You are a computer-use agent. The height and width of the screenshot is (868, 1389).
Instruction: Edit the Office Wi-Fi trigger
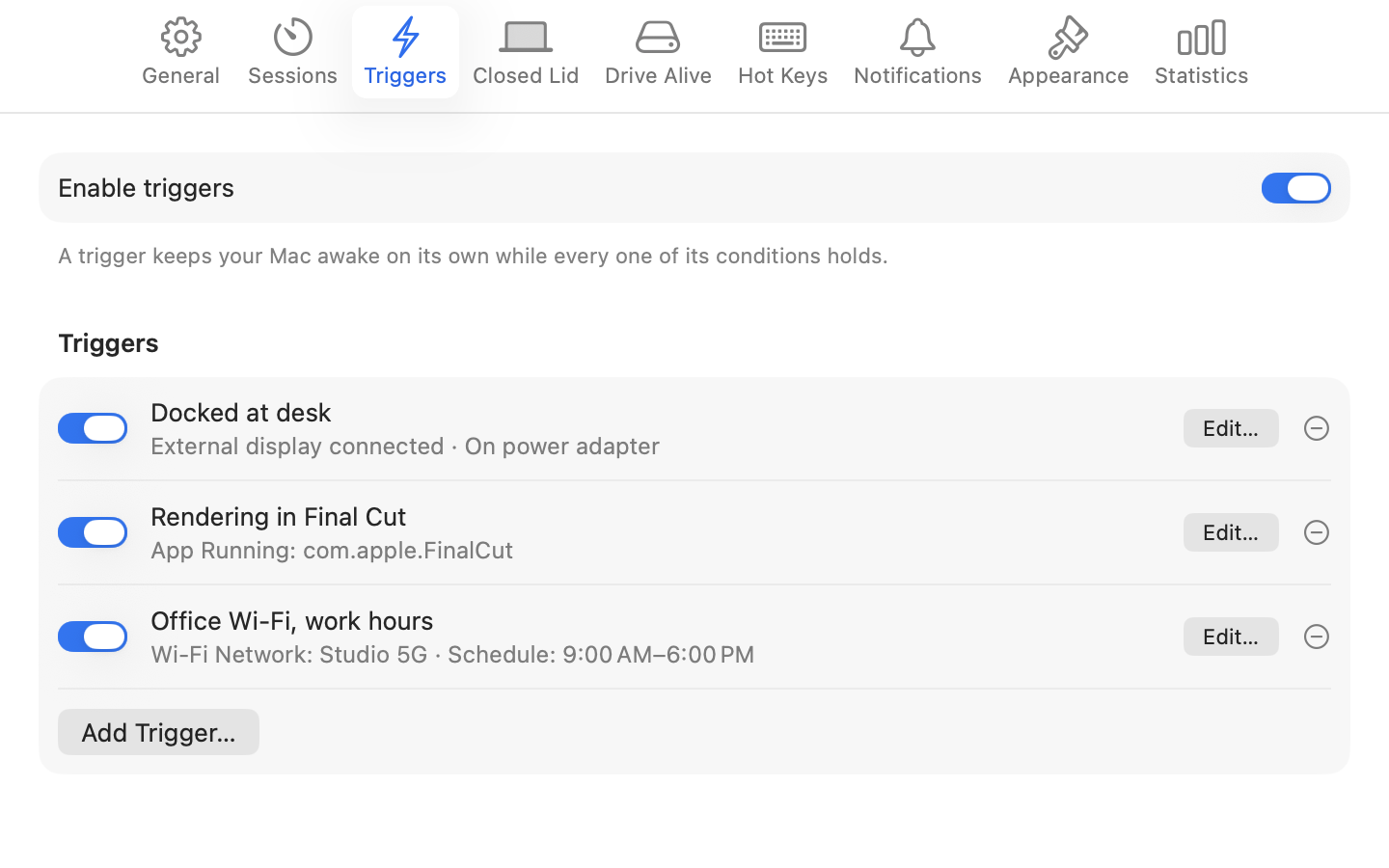tap(1231, 637)
